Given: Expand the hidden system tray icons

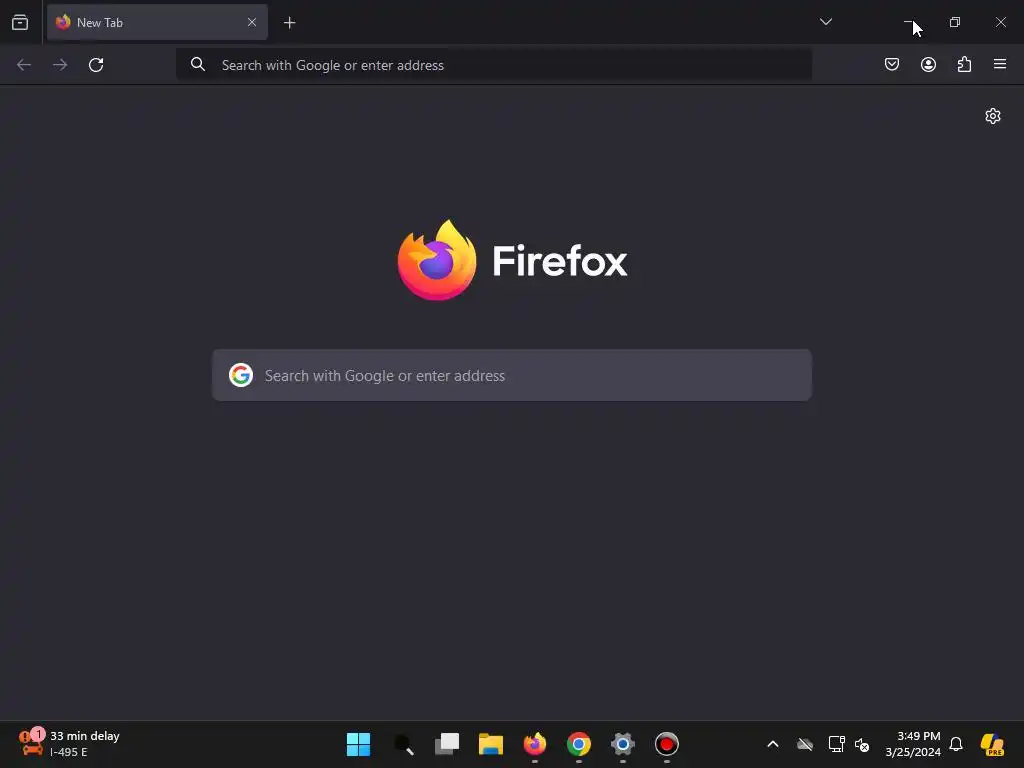Looking at the screenshot, I should tap(773, 744).
